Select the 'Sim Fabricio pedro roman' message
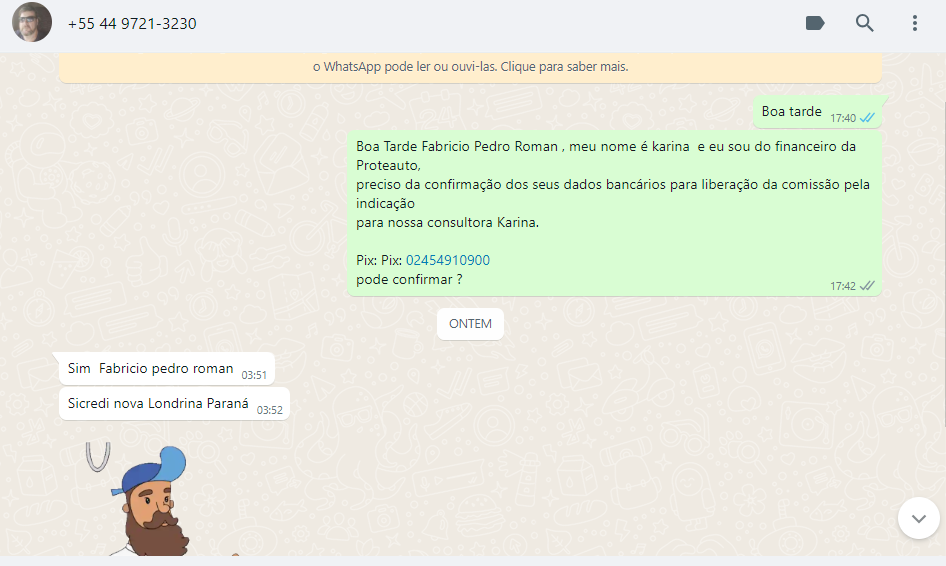 tap(150, 369)
